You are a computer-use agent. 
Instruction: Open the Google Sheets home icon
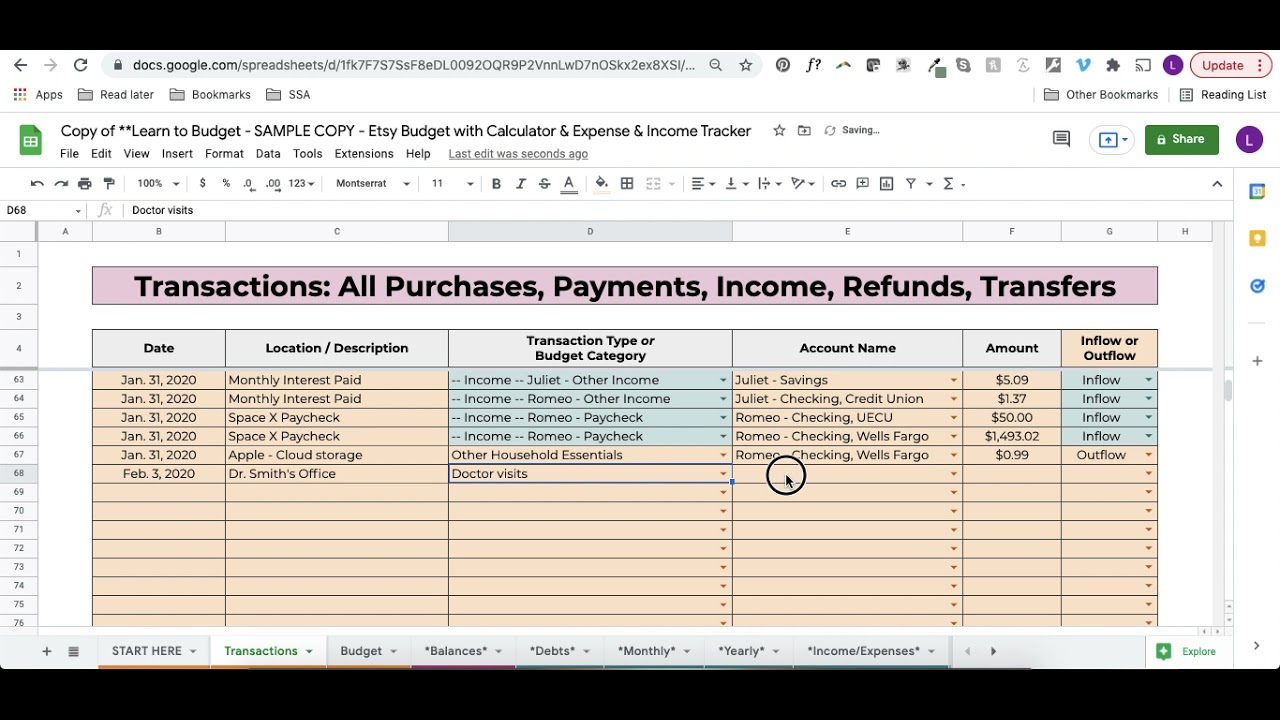[30, 140]
